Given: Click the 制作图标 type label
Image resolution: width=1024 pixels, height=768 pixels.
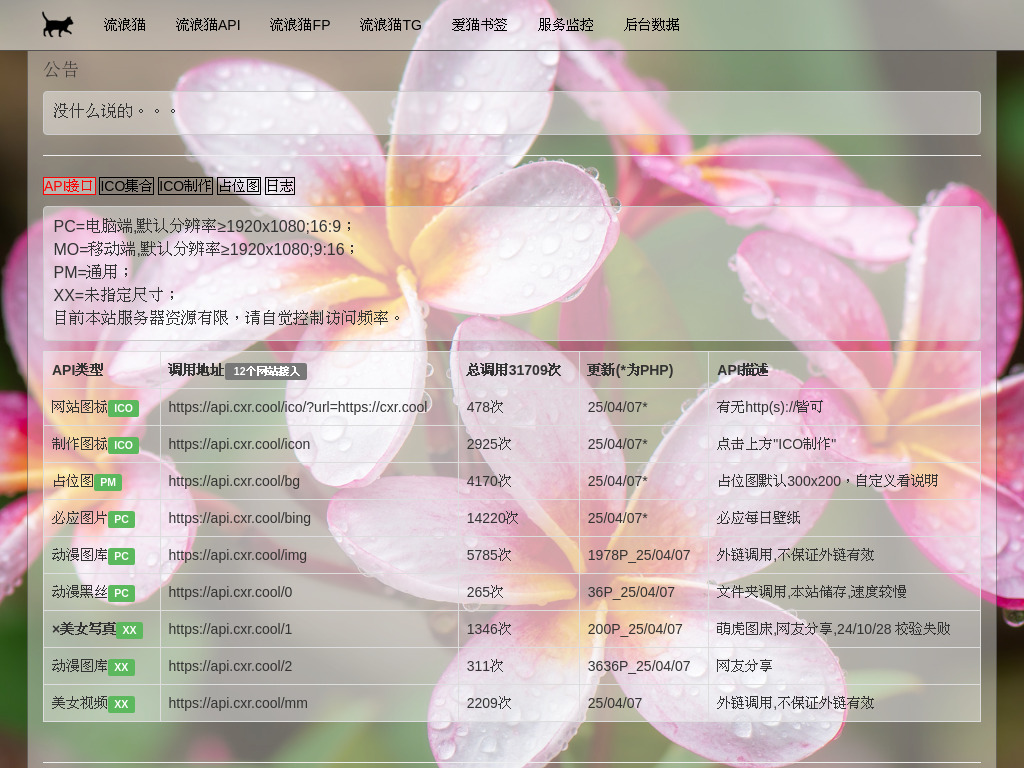Looking at the screenshot, I should (x=80, y=444).
